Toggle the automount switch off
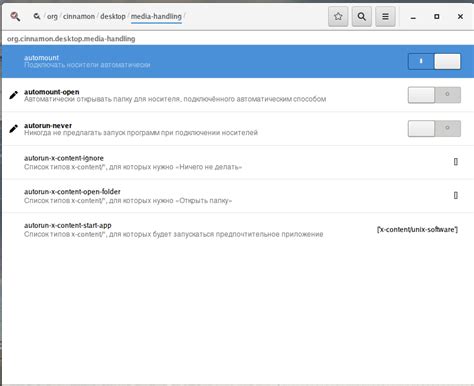 pyautogui.click(x=434, y=61)
